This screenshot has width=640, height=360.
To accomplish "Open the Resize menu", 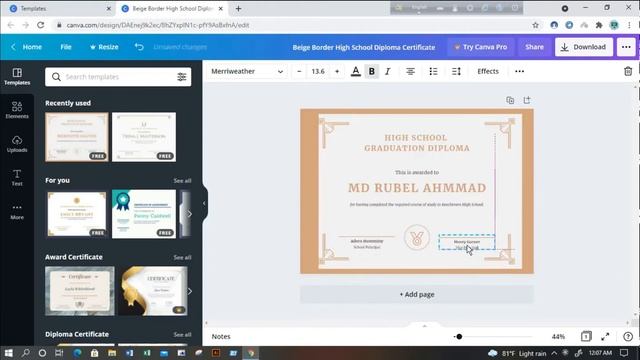I will click(104, 47).
